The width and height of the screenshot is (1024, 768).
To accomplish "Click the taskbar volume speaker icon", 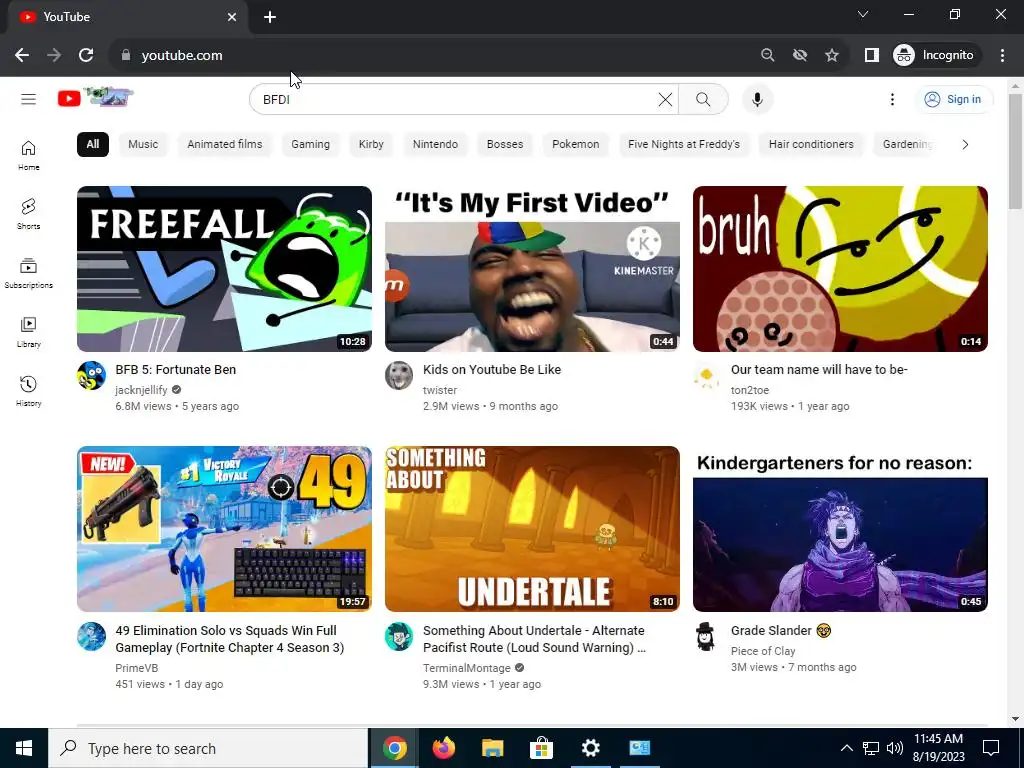I will click(895, 748).
